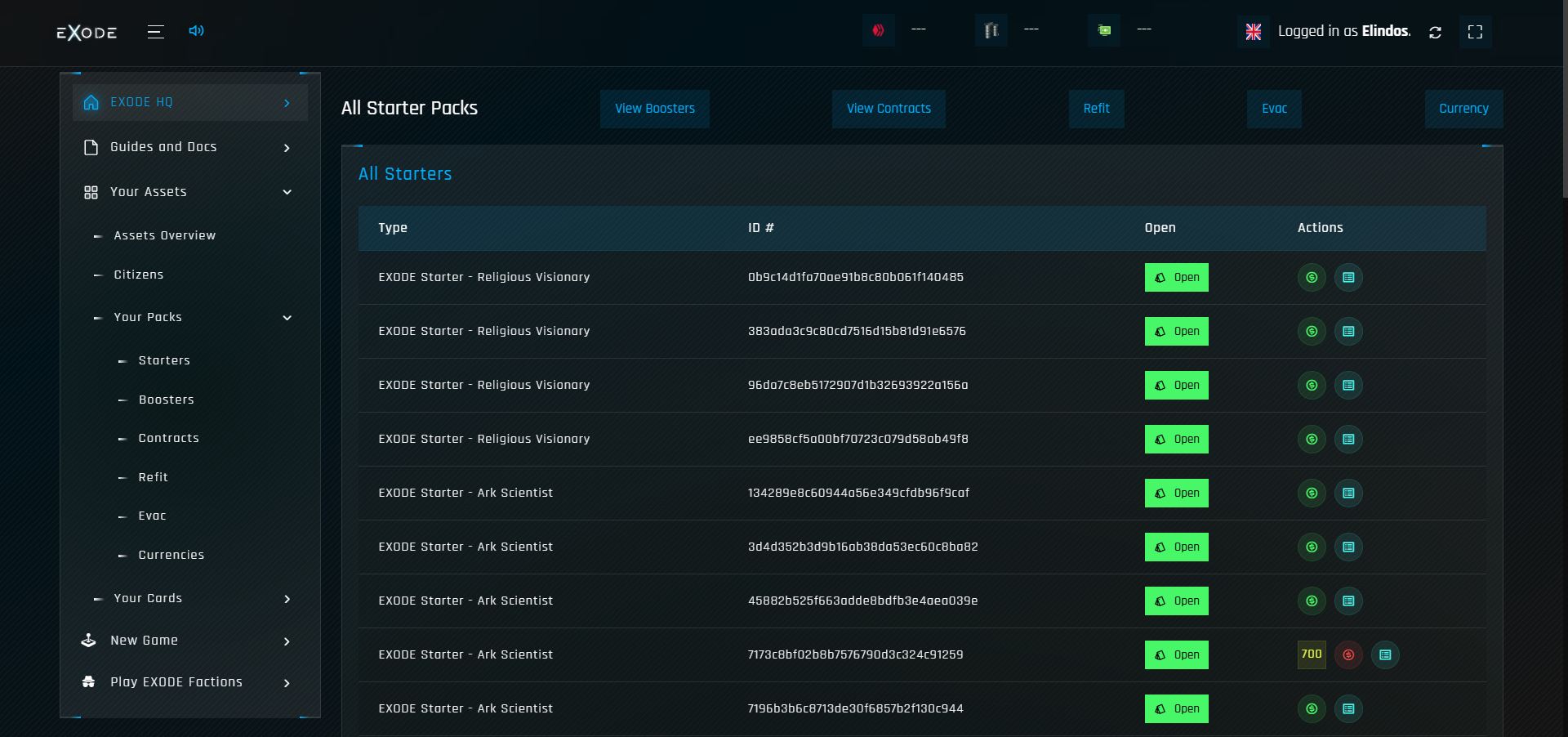Image resolution: width=1568 pixels, height=737 pixels.
Task: Click the EXODE logo
Action: pos(87,33)
